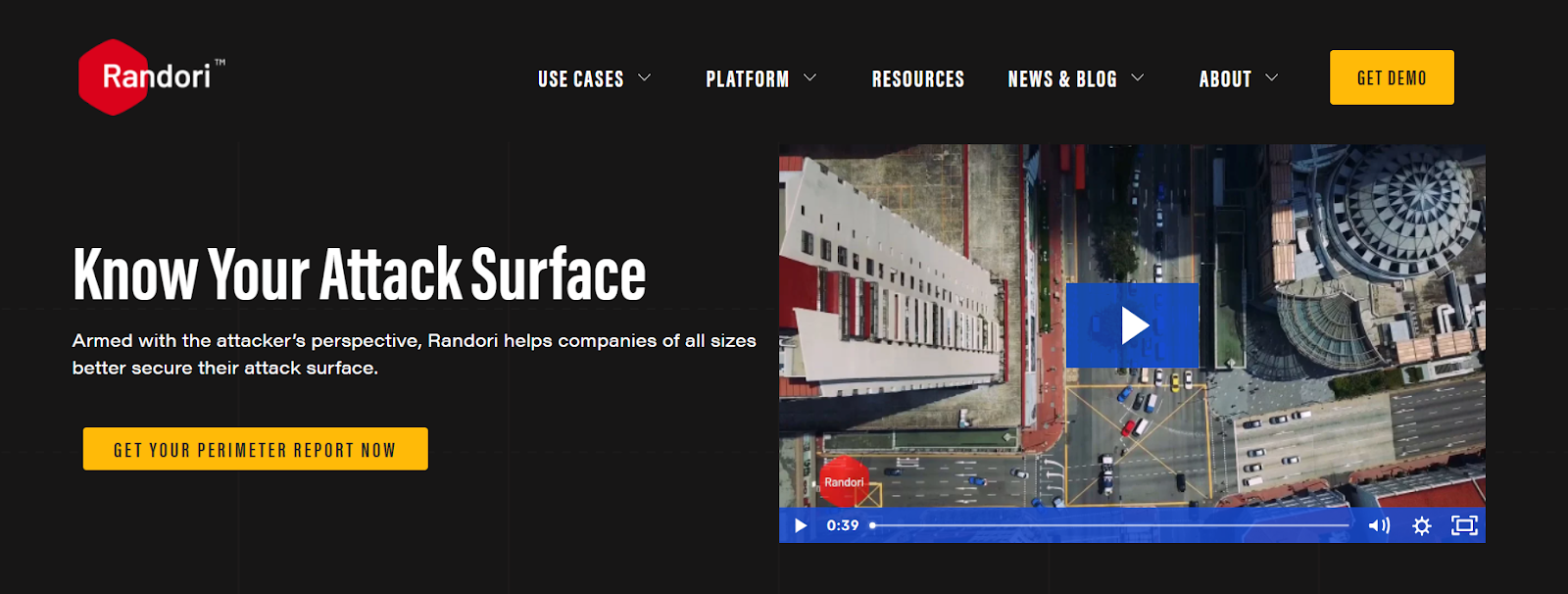Open the ABOUT menu
1568x594 pixels.
coord(1225,78)
